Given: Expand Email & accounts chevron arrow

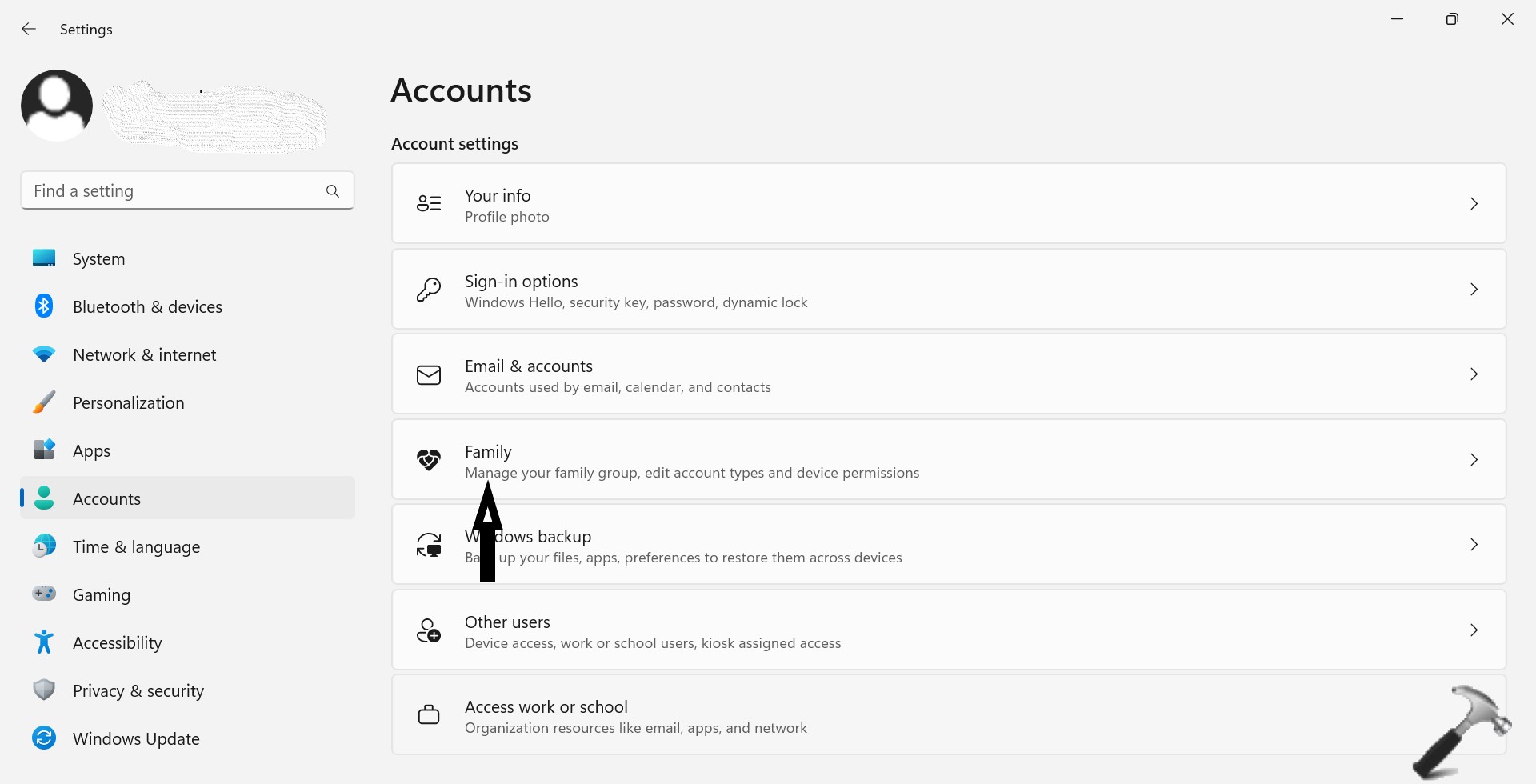Looking at the screenshot, I should point(1474,374).
